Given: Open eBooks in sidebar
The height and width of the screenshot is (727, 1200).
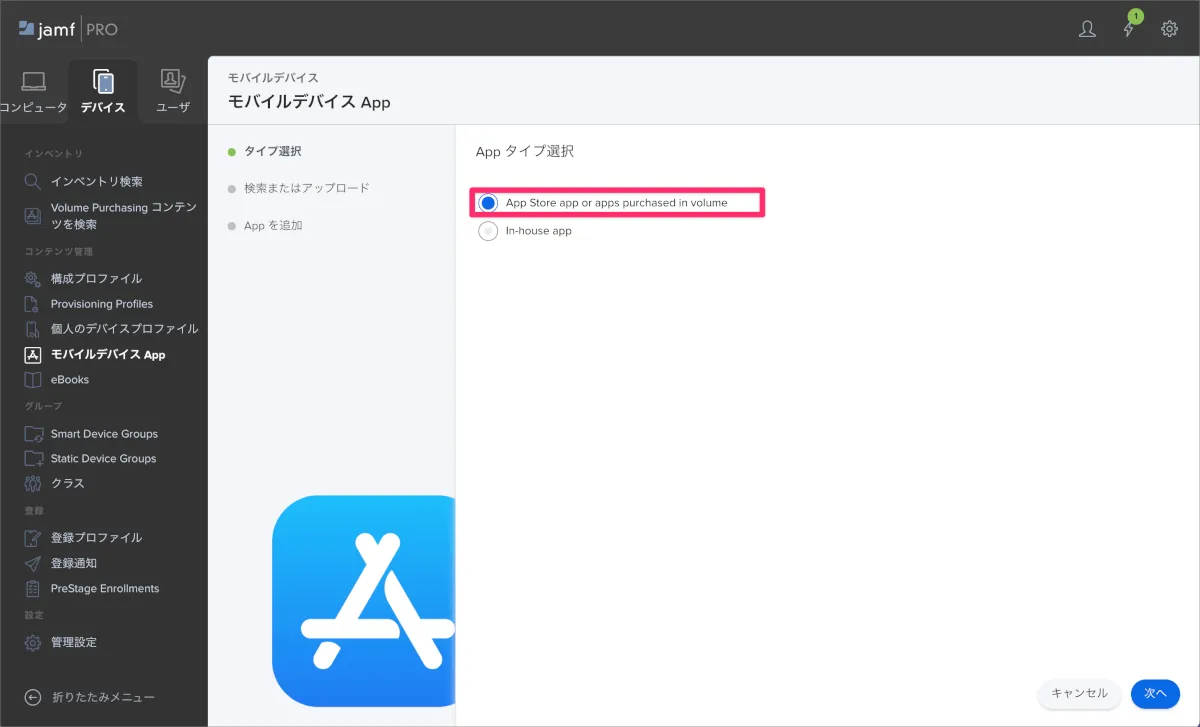Looking at the screenshot, I should click(x=70, y=380).
